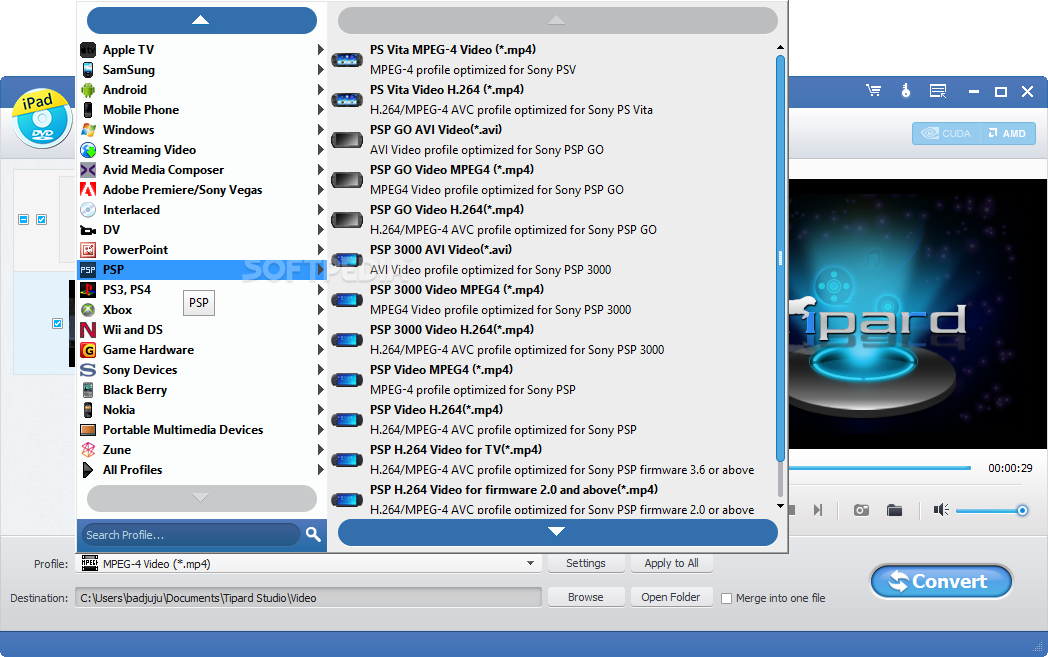The image size is (1048, 657).
Task: Click the Zune category icon
Action: coord(88,450)
